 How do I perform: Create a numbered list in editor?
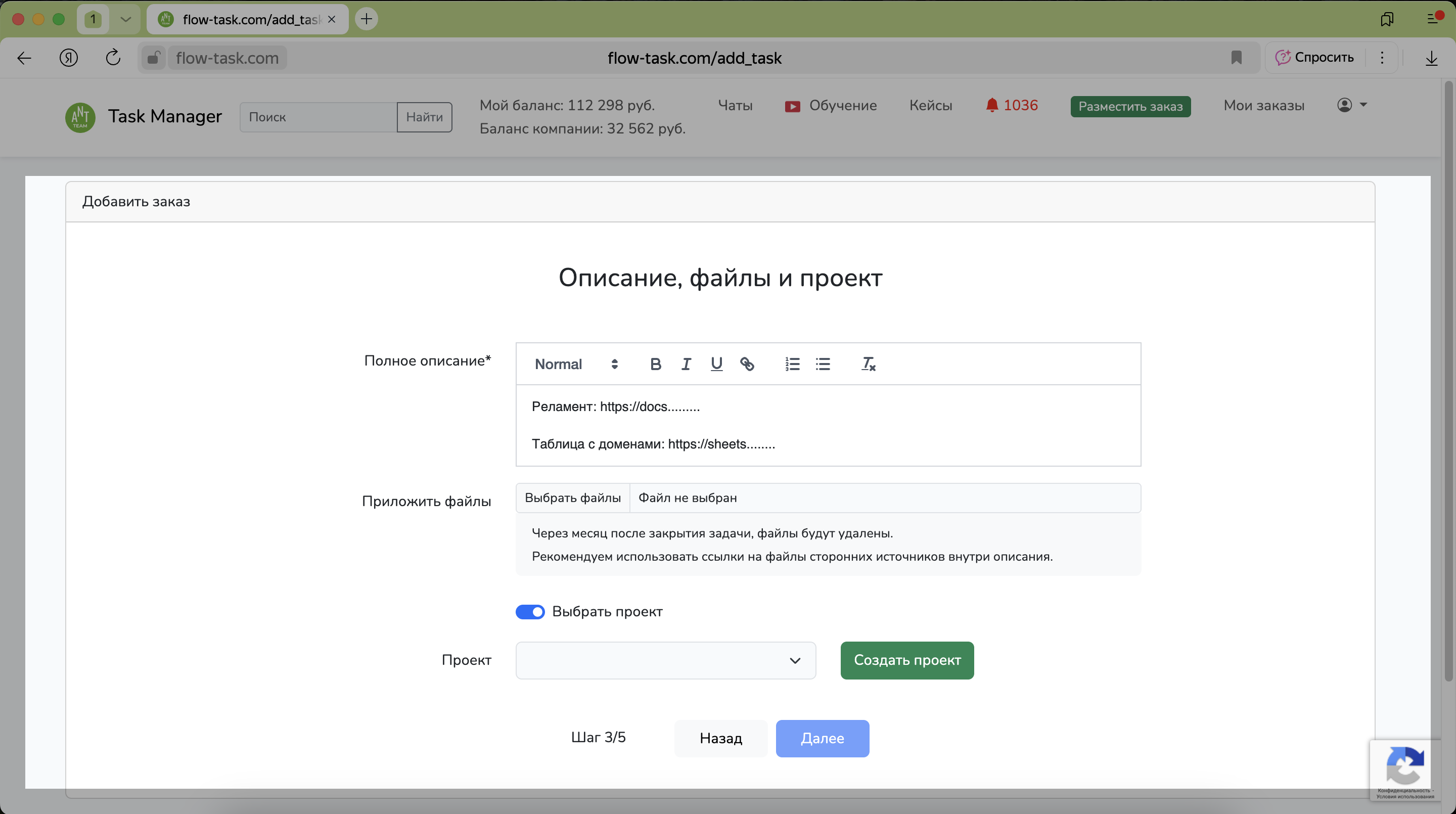pyautogui.click(x=792, y=364)
